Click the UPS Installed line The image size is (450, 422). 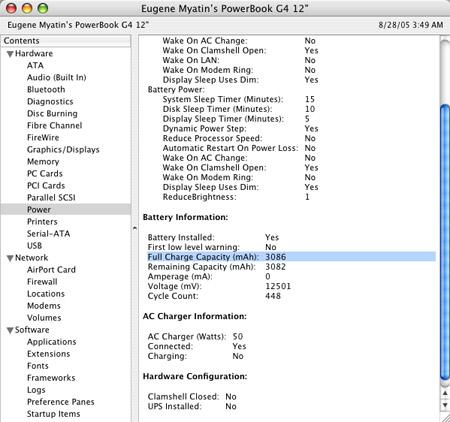pyautogui.click(x=192, y=406)
